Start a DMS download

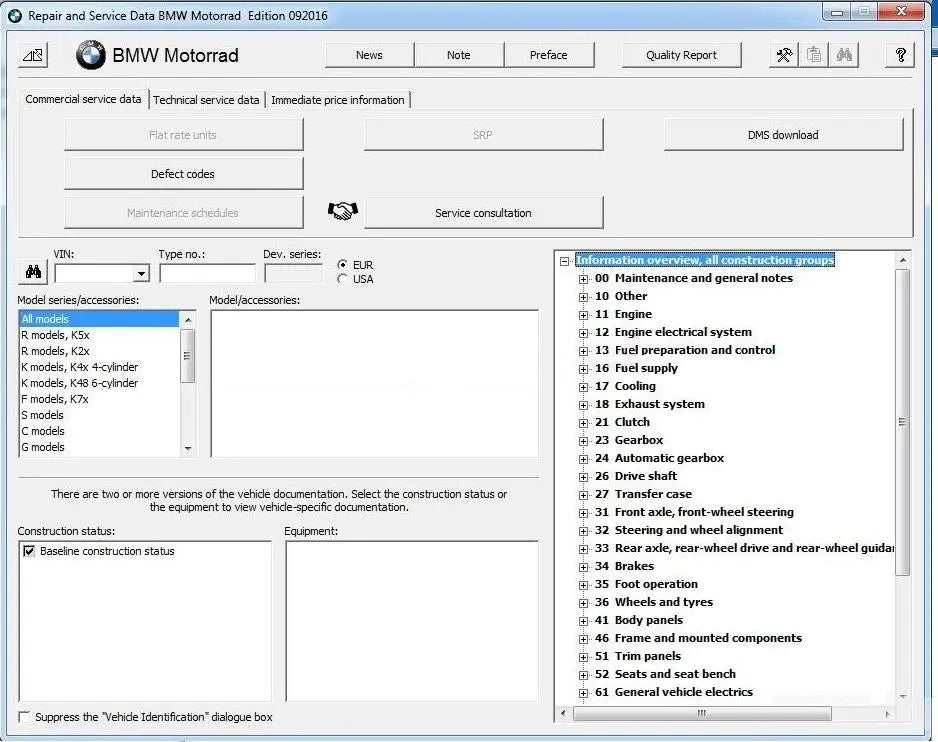coord(783,133)
